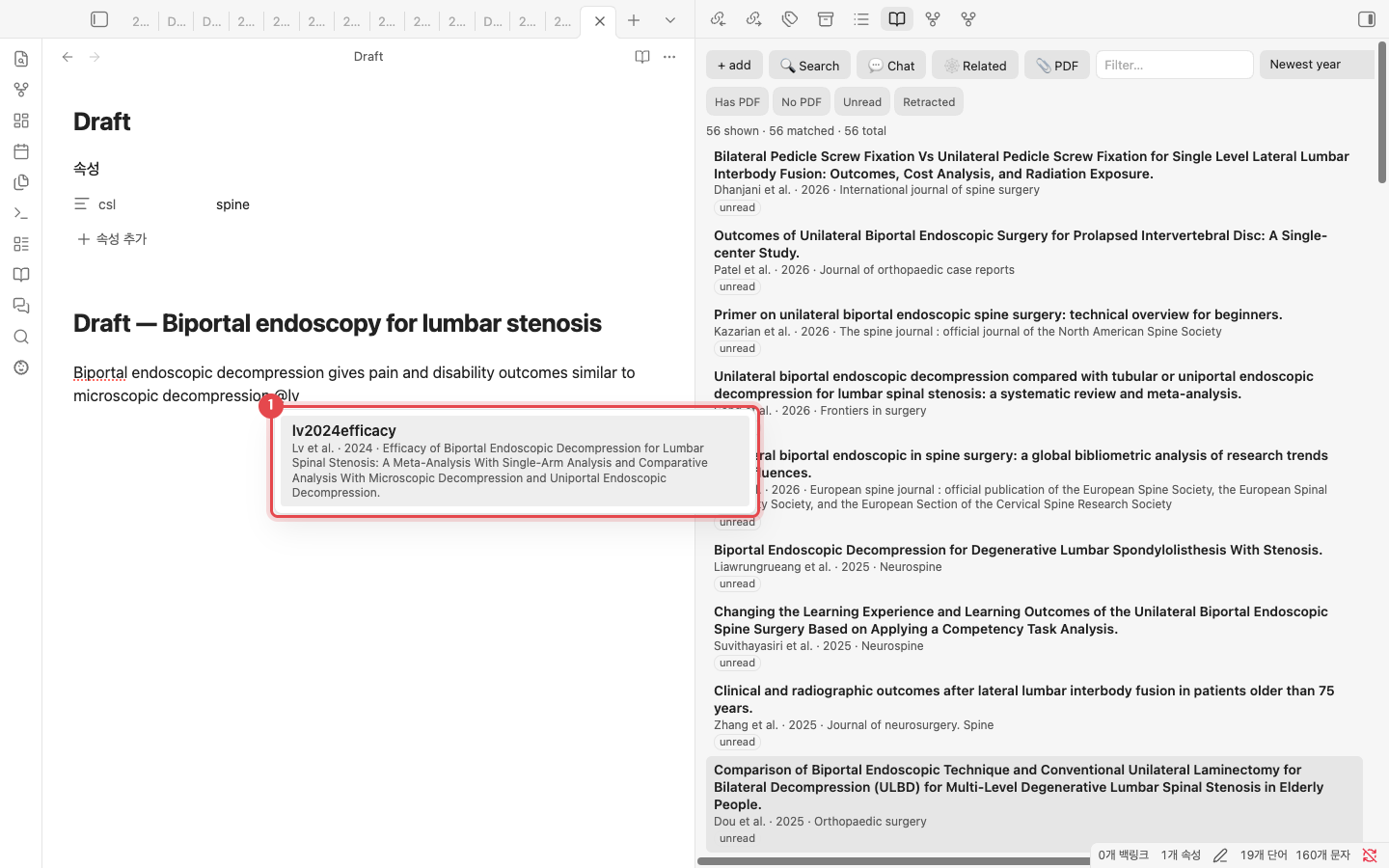This screenshot has width=1389, height=868.
Task: Show the backlinks panel icon
Action: click(718, 19)
